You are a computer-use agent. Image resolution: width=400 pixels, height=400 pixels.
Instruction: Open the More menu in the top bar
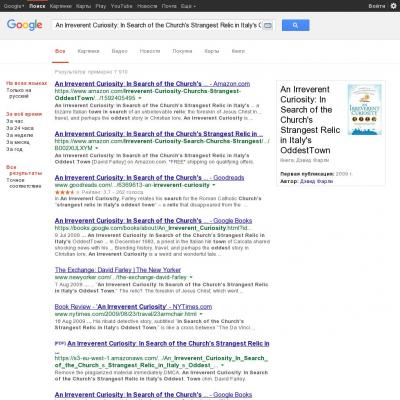click(x=188, y=6)
